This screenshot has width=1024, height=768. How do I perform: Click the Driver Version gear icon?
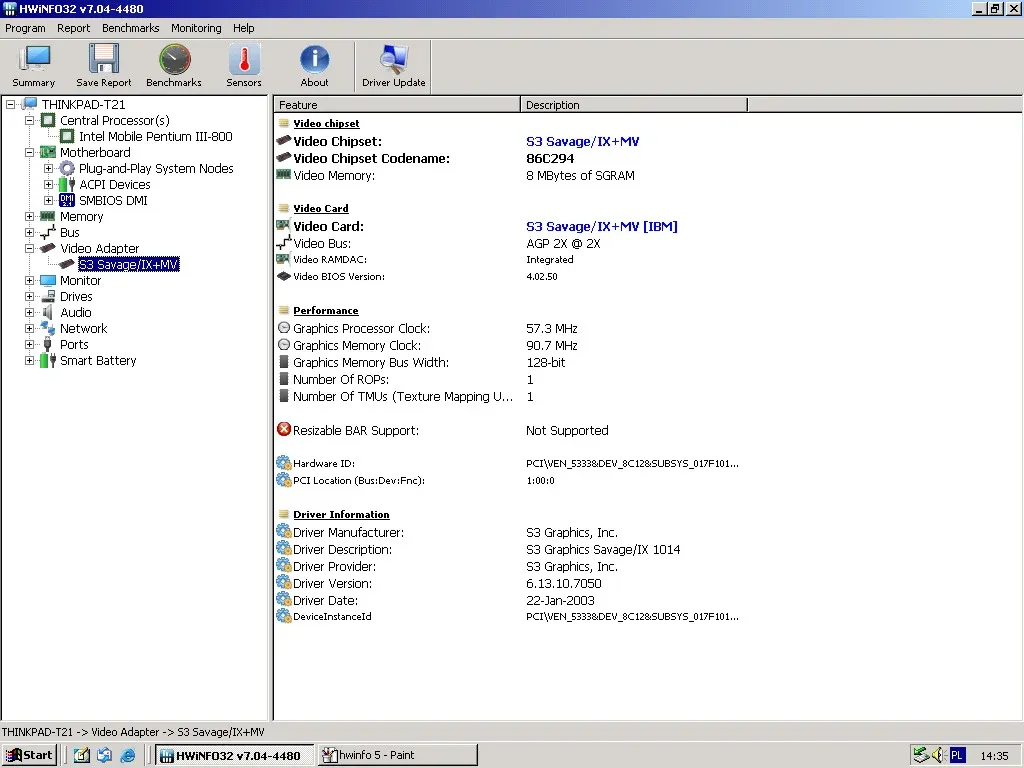coord(284,583)
